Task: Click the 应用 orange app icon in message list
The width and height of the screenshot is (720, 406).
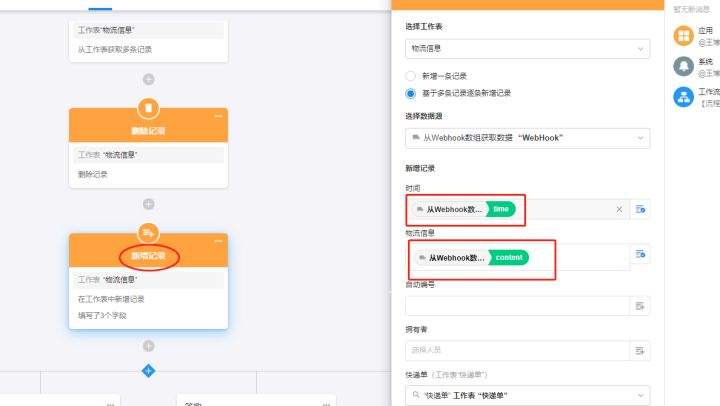Action: (x=684, y=36)
